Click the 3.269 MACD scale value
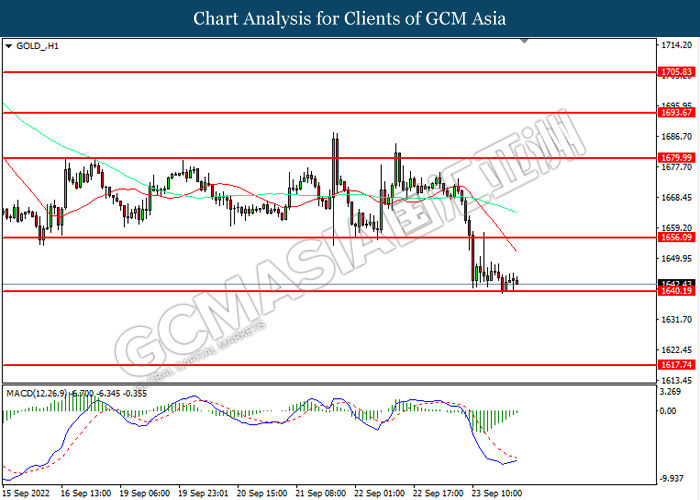Screen dimensions: 700x500 point(671,392)
